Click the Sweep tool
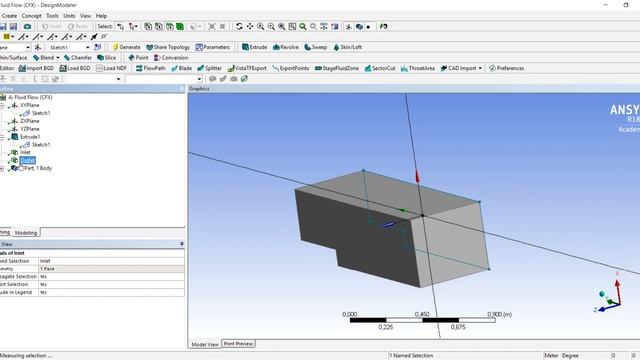The width and height of the screenshot is (640, 360). coord(316,47)
